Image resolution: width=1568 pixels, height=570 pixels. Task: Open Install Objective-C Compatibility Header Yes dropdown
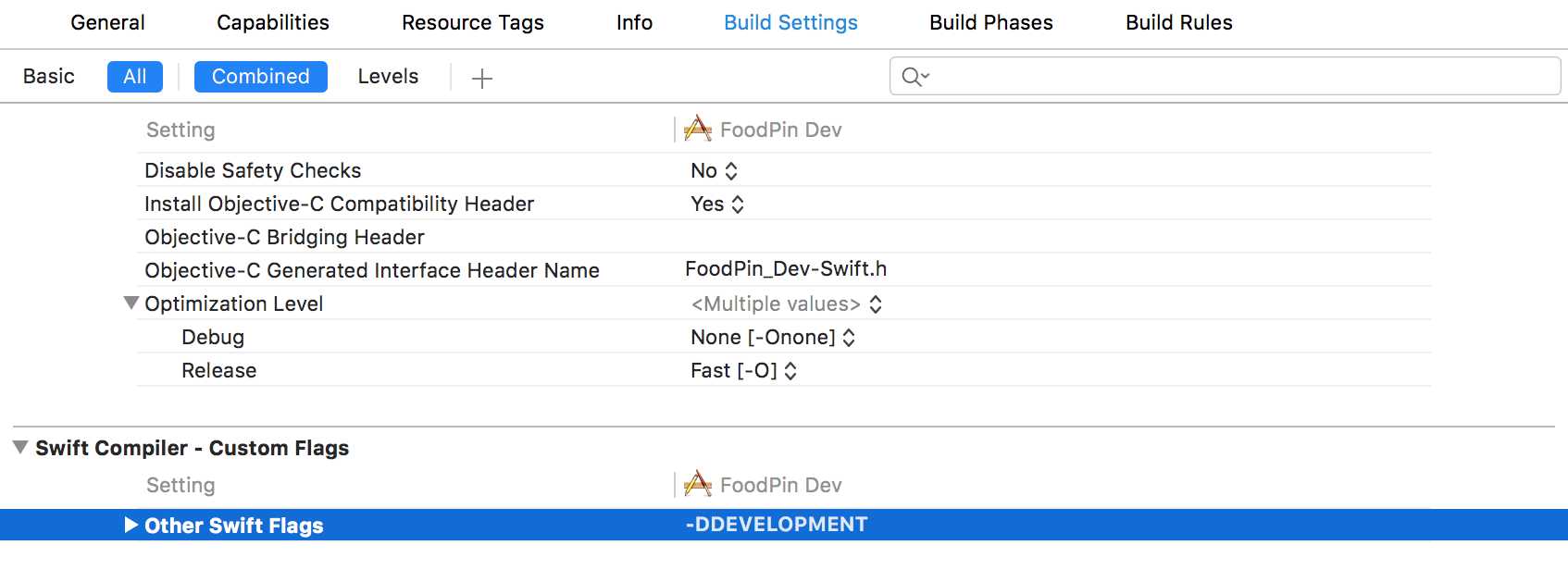coord(717,204)
